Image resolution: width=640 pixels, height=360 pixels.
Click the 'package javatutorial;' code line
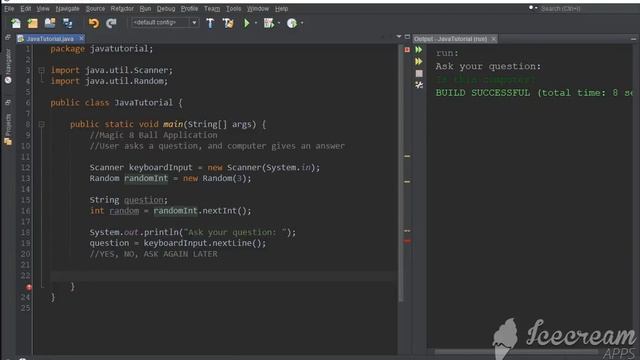102,49
